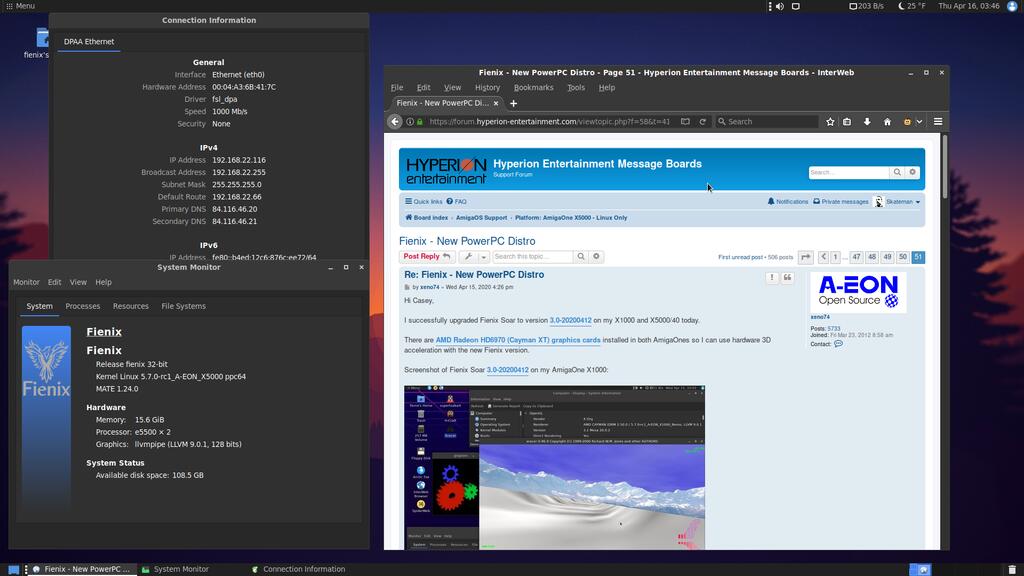
Task: Show site information for the current page
Action: pos(409,121)
